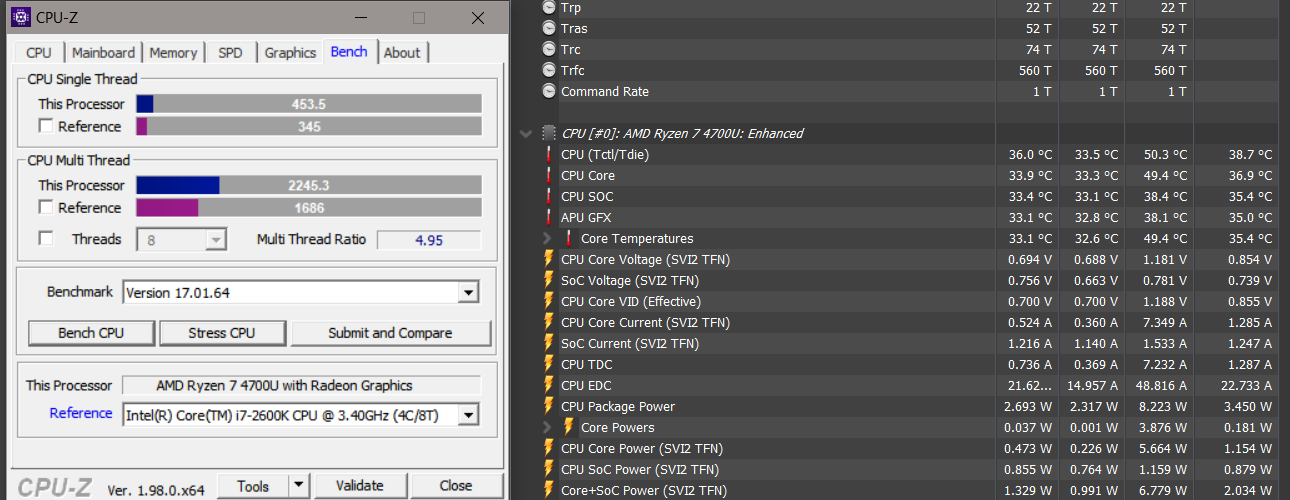Click the chip icon of AMD Ryzen 7 4700U
1290x500 pixels.
[549, 133]
